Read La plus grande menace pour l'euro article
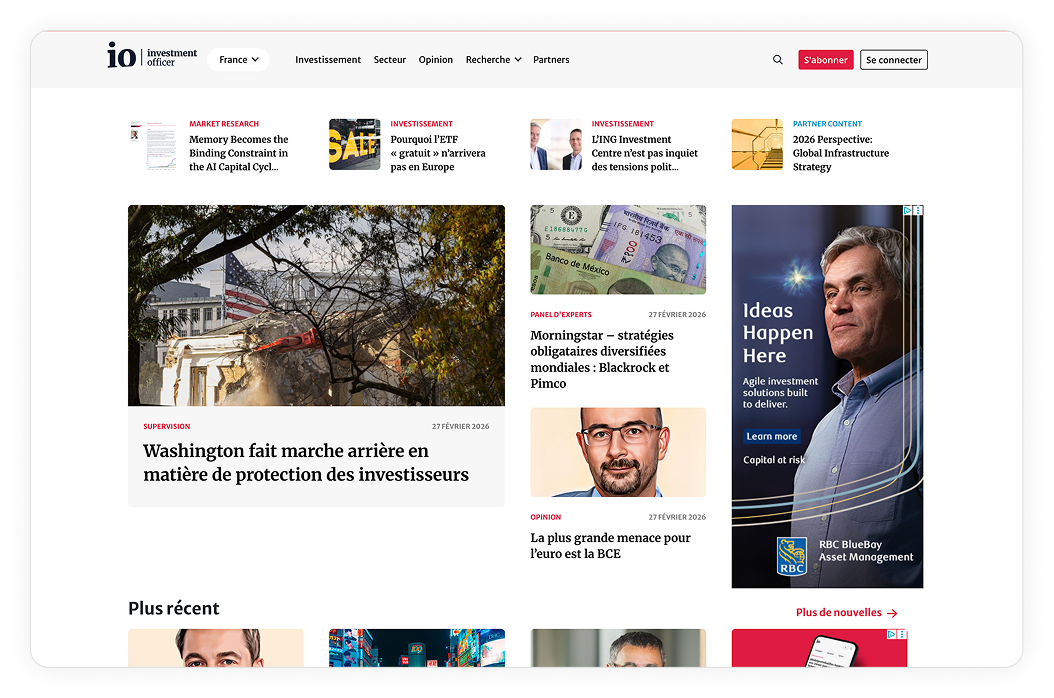Screen dimensions: 1054x698 (x=610, y=545)
